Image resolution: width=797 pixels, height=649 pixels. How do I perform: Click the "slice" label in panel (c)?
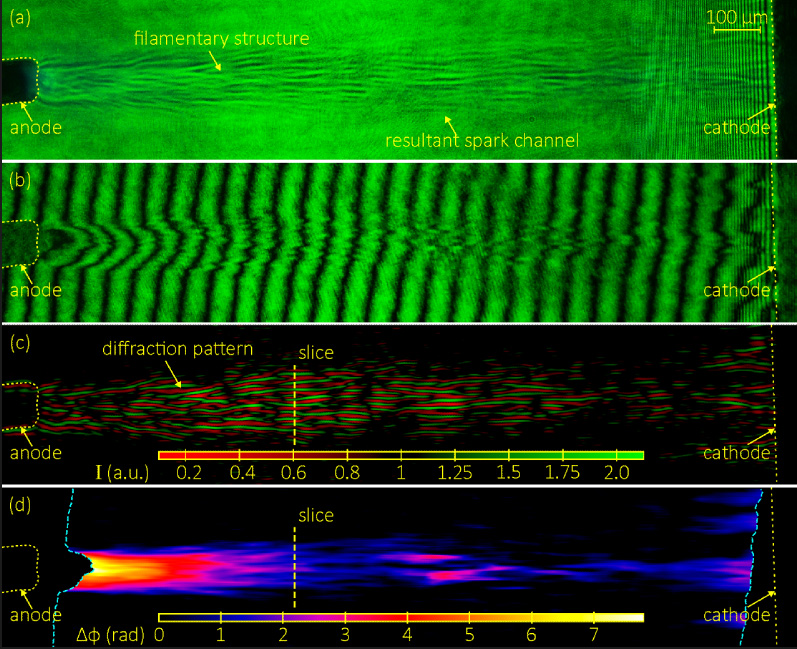[316, 353]
